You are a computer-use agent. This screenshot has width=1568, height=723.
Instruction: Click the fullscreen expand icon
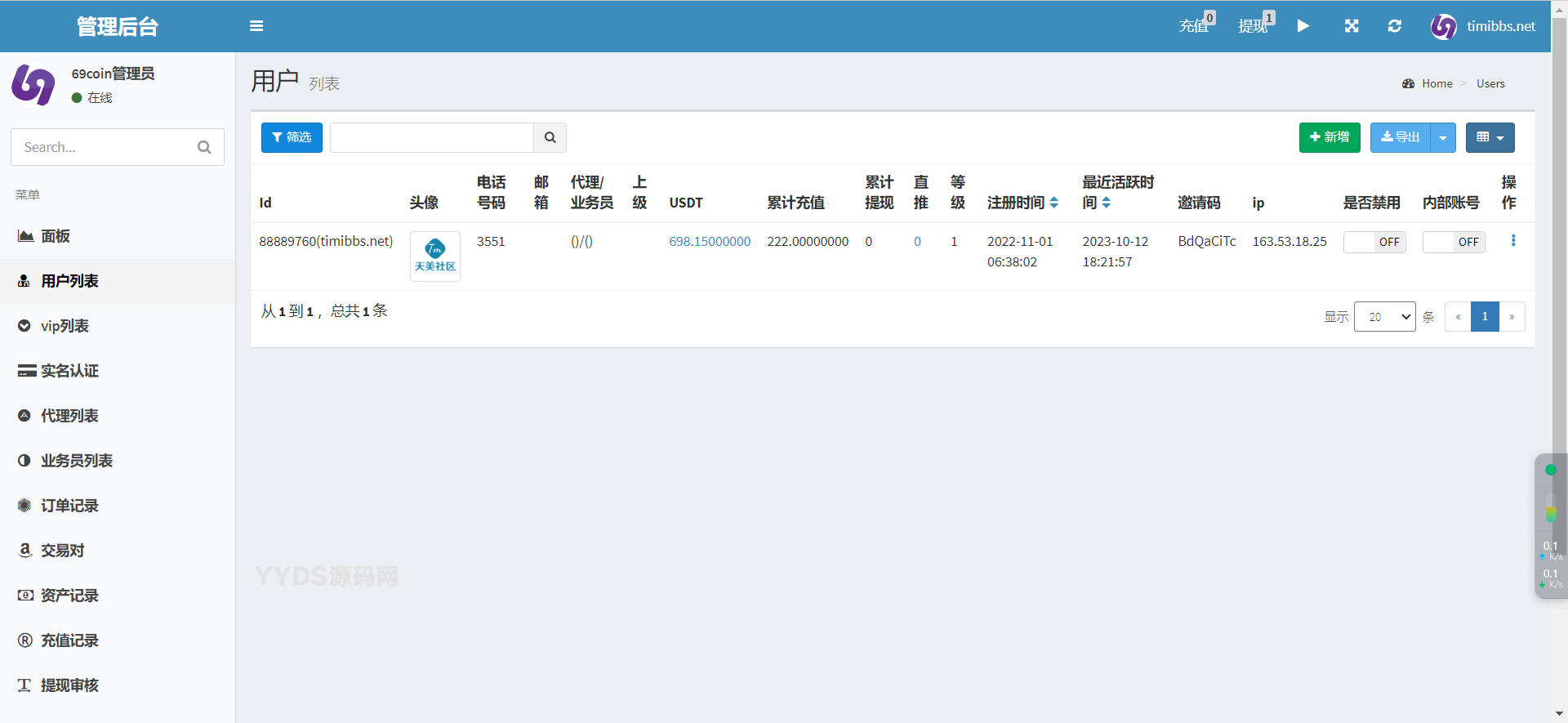tap(1352, 26)
